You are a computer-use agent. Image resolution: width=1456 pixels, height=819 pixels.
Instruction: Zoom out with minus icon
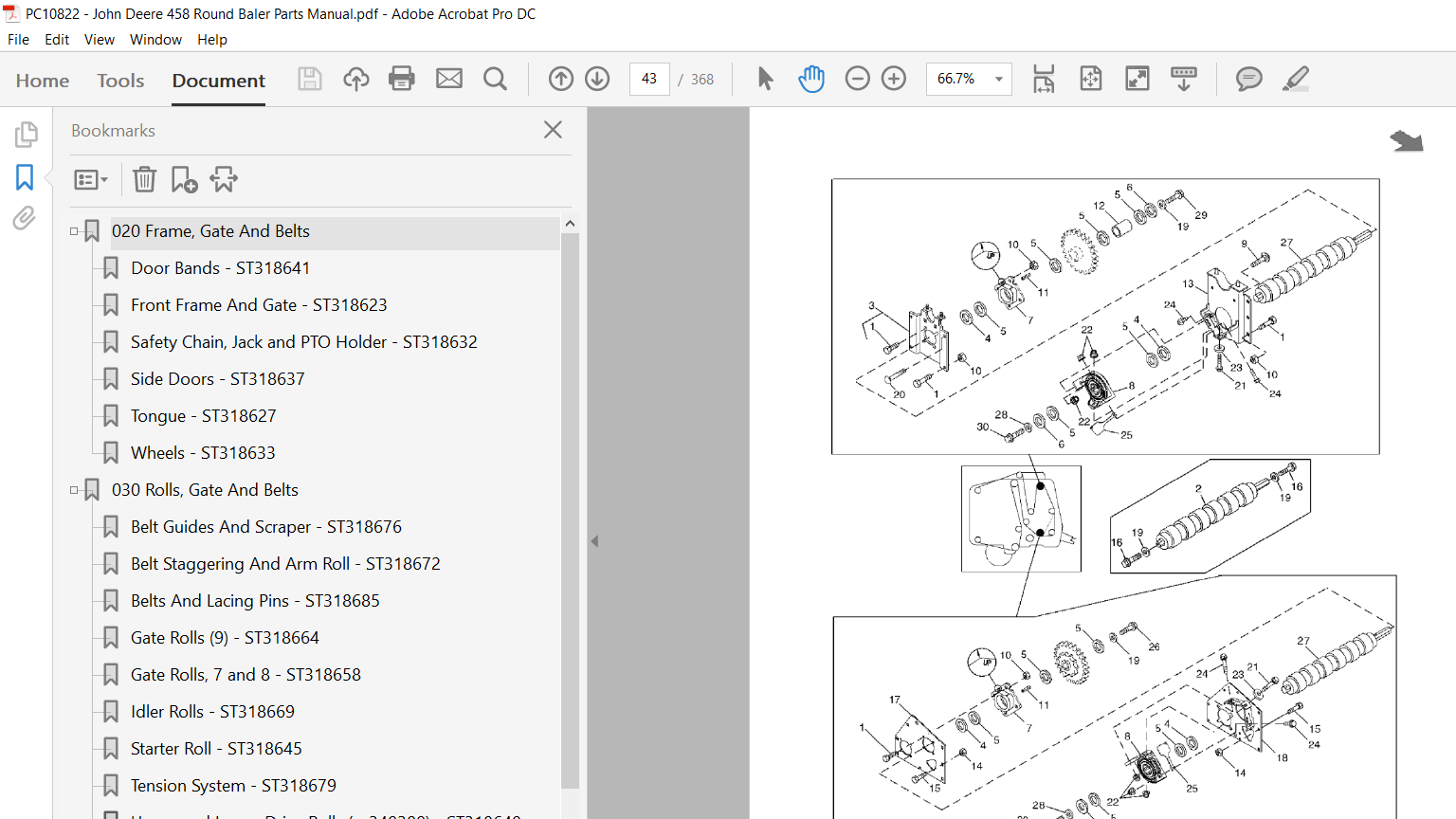tap(857, 79)
